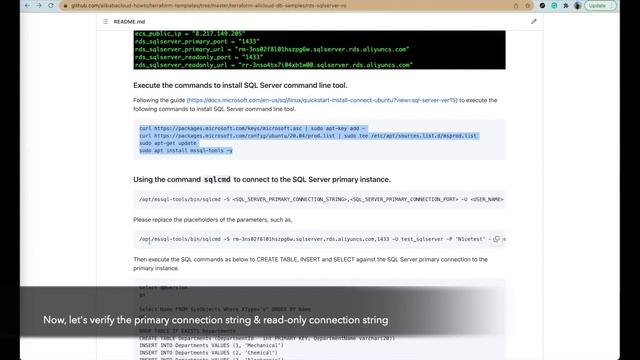
Task: Open the Extensions puzzle piece icon
Action: tap(566, 6)
